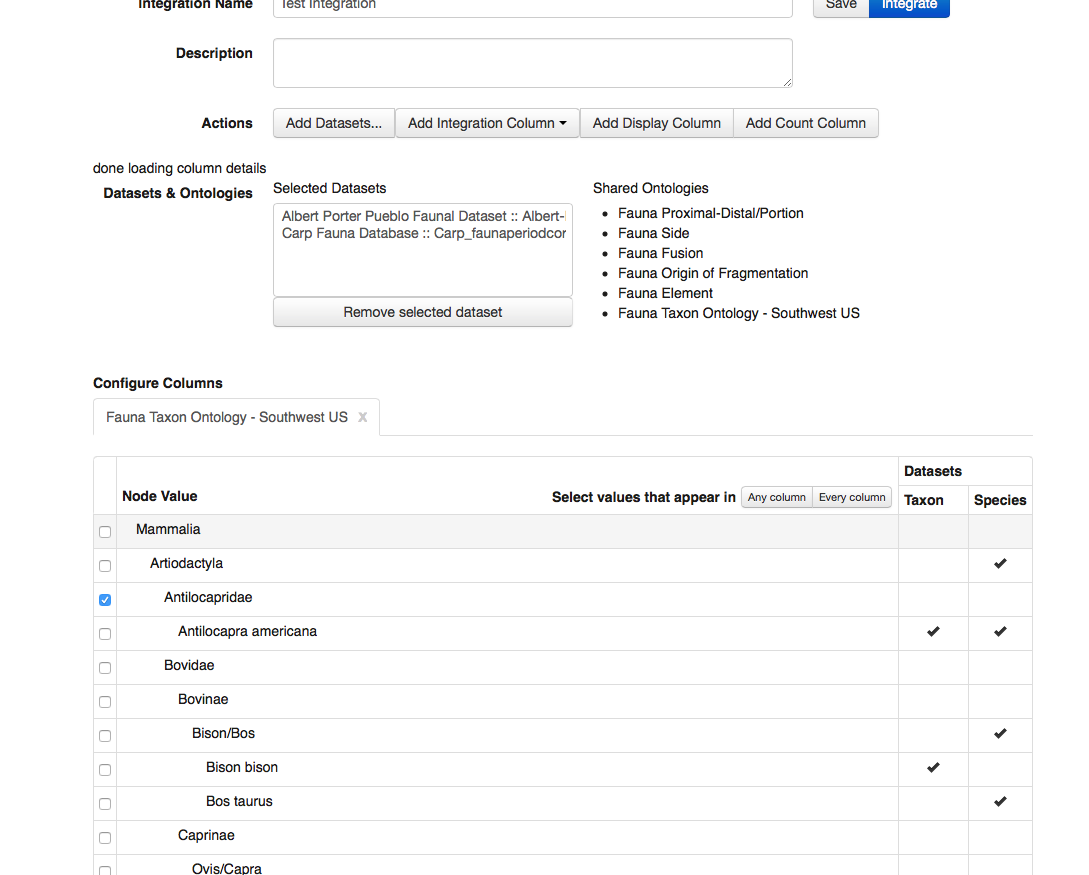Image resolution: width=1089 pixels, height=875 pixels.
Task: Close the Fauna Taxon Ontology tab via x
Action: pos(363,417)
